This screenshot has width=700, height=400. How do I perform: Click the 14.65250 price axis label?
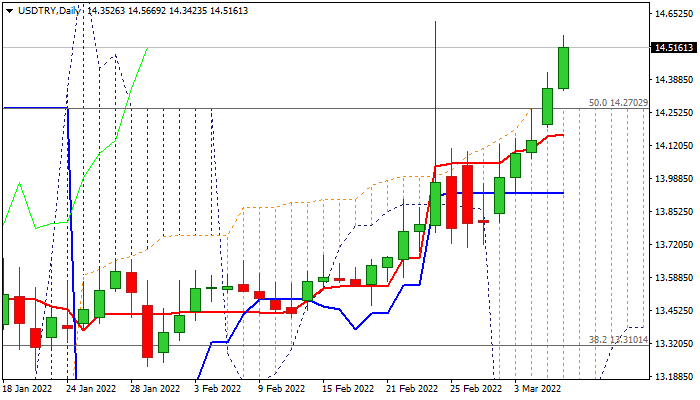click(673, 14)
